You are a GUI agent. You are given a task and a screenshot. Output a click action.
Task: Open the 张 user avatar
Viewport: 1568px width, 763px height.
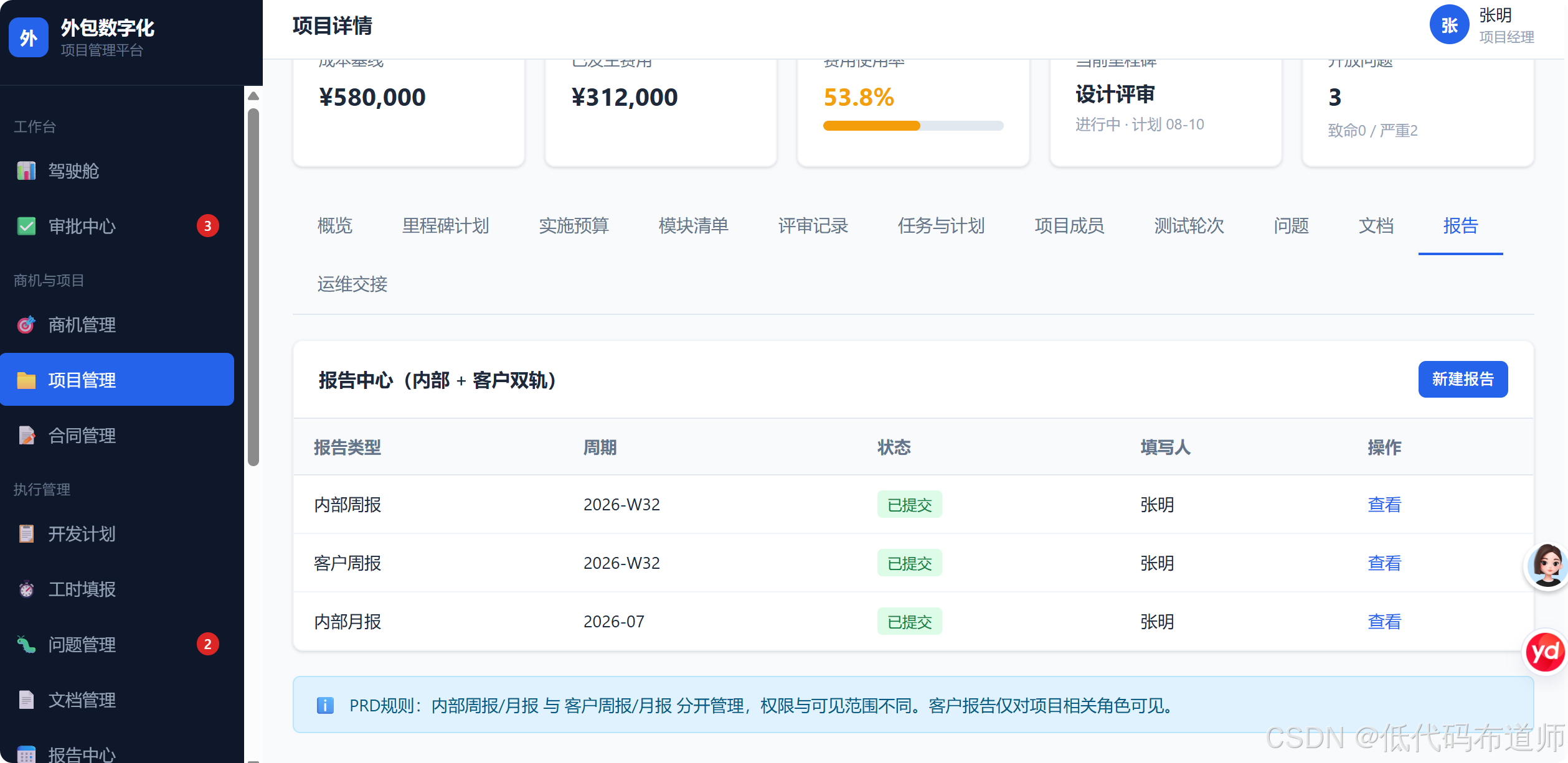click(x=1449, y=25)
